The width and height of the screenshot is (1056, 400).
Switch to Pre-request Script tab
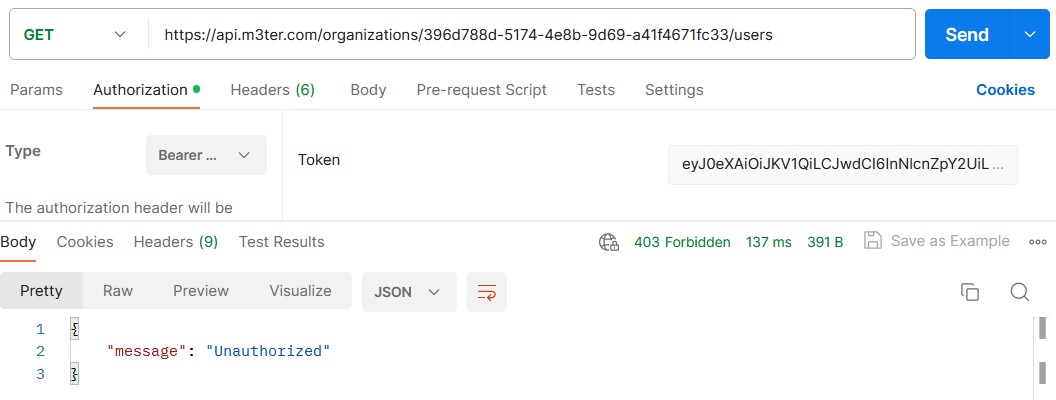pos(482,90)
